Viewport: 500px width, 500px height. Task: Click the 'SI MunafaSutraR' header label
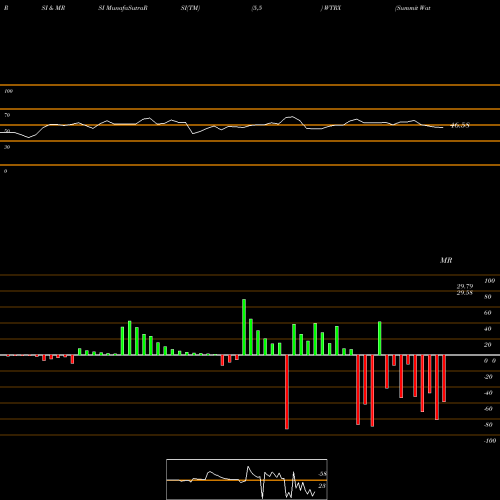(123, 8)
